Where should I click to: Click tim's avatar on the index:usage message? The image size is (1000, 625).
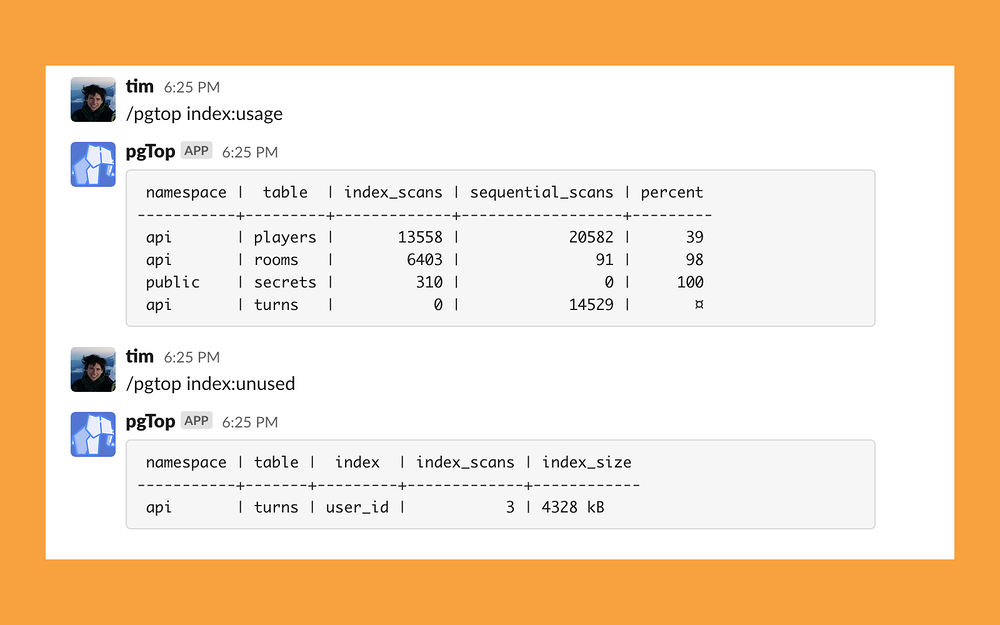click(x=93, y=99)
